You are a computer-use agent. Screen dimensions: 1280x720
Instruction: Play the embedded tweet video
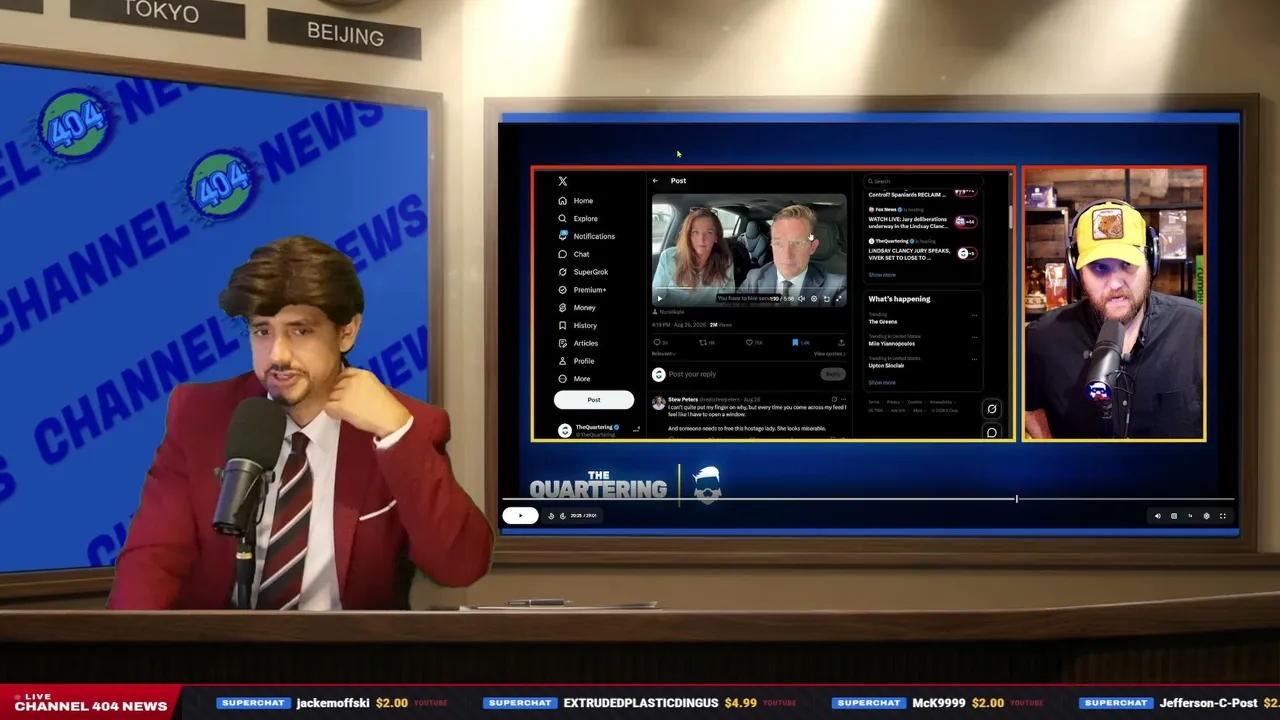[659, 298]
